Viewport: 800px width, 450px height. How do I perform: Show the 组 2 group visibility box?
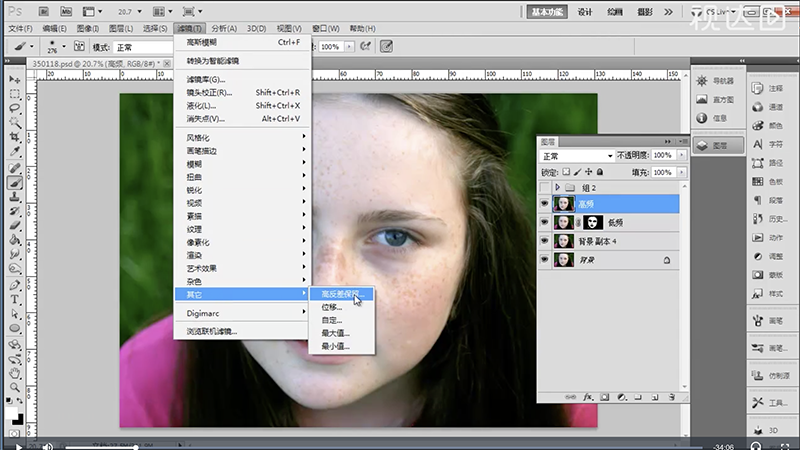click(544, 187)
